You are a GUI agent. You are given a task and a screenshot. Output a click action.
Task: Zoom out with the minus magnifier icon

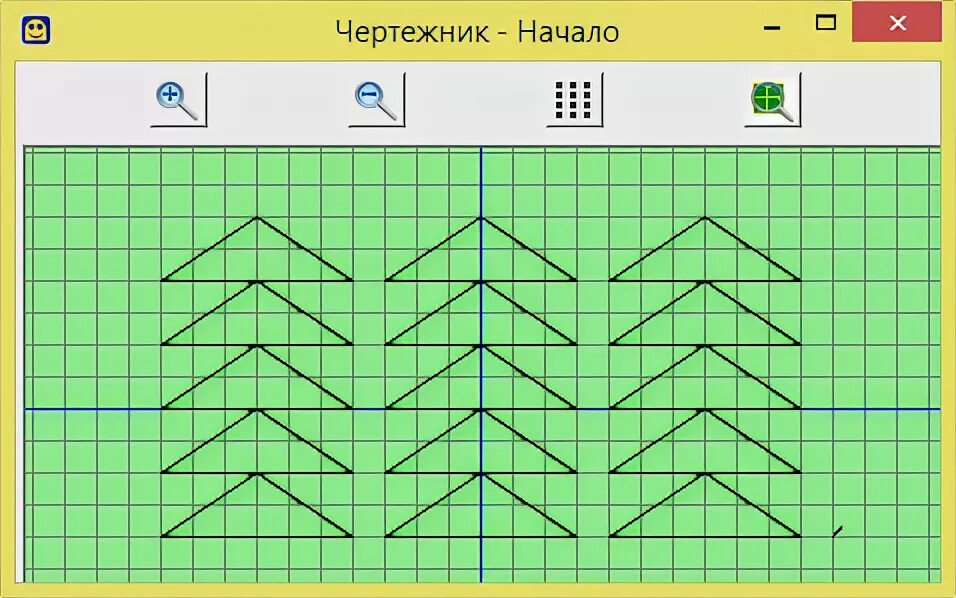376,100
